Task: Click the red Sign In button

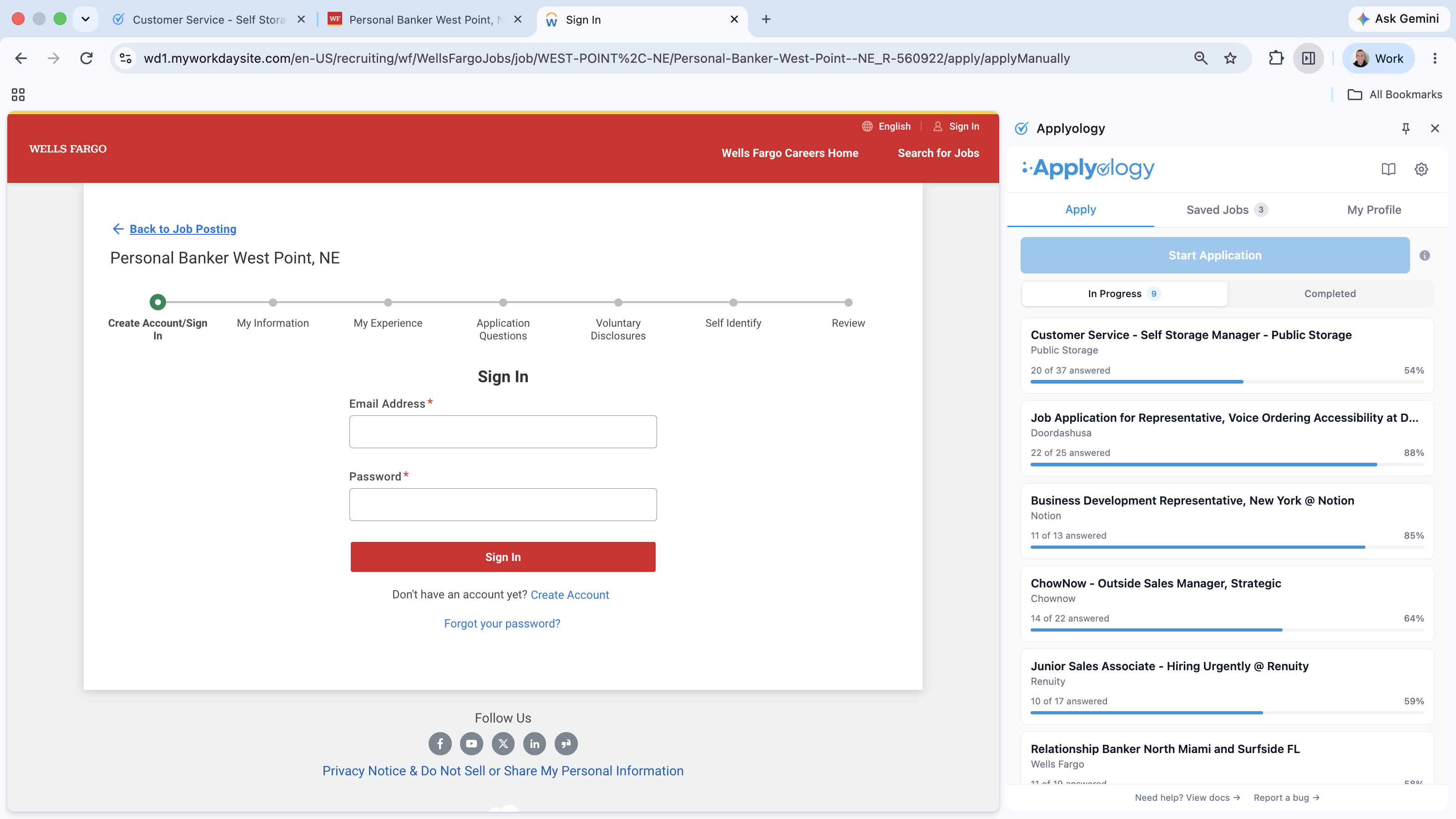Action: click(502, 557)
